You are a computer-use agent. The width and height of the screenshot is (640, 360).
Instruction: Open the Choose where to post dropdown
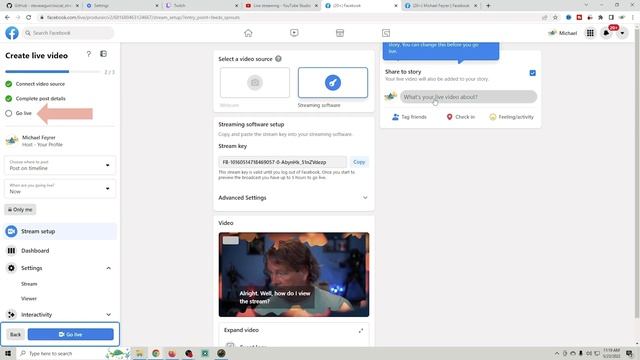pos(60,165)
